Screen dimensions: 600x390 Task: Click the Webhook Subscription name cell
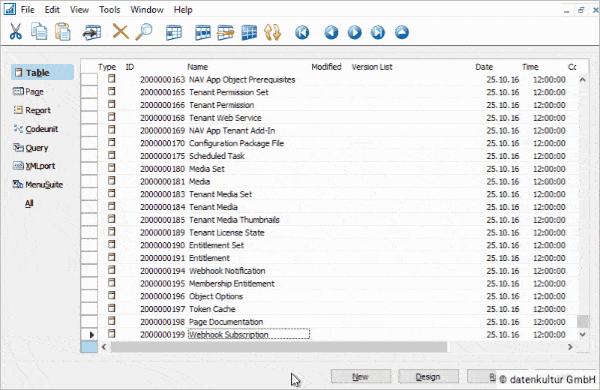coord(249,335)
